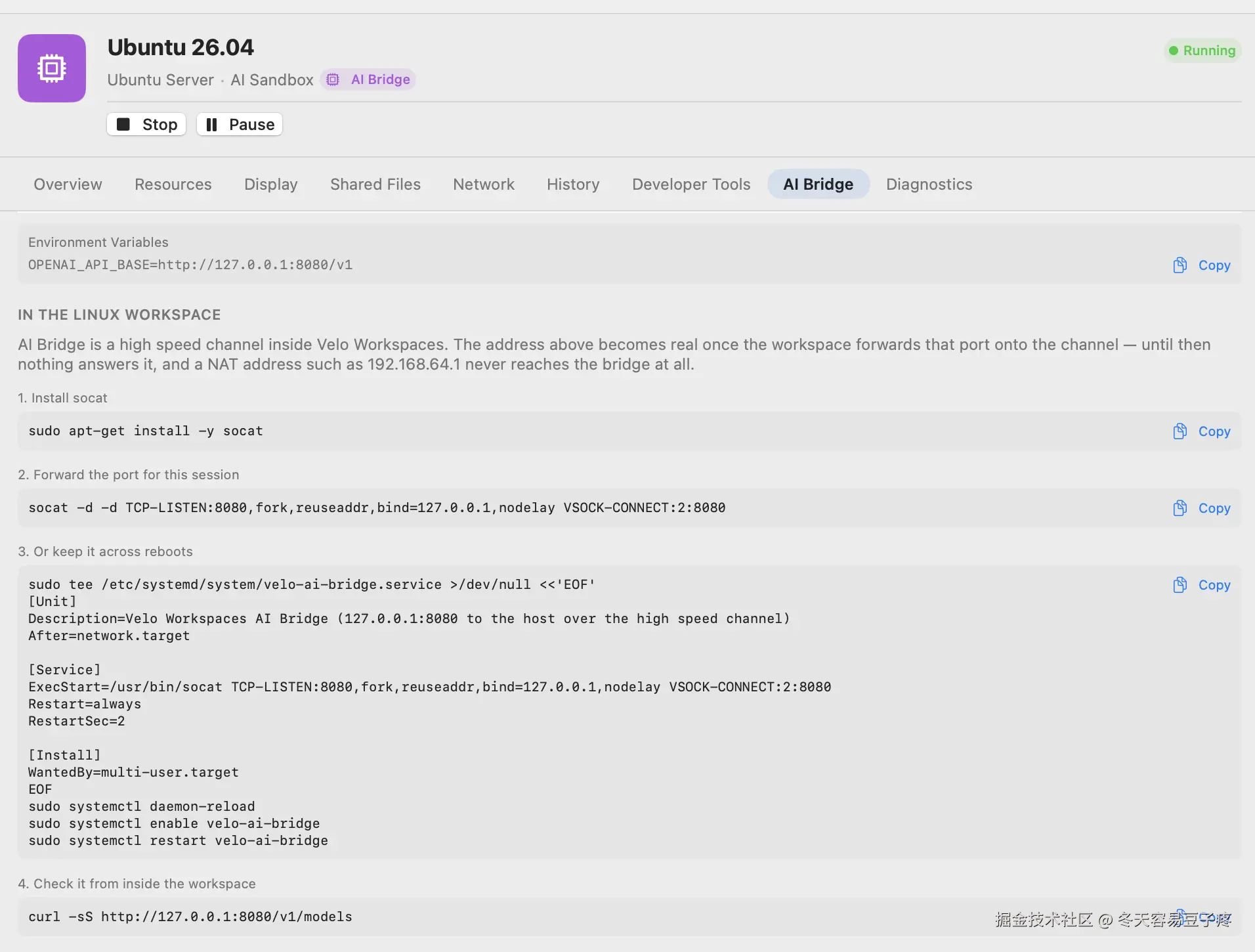Click '2. Forward the port for this session'
The image size is (1255, 952).
[x=129, y=475]
